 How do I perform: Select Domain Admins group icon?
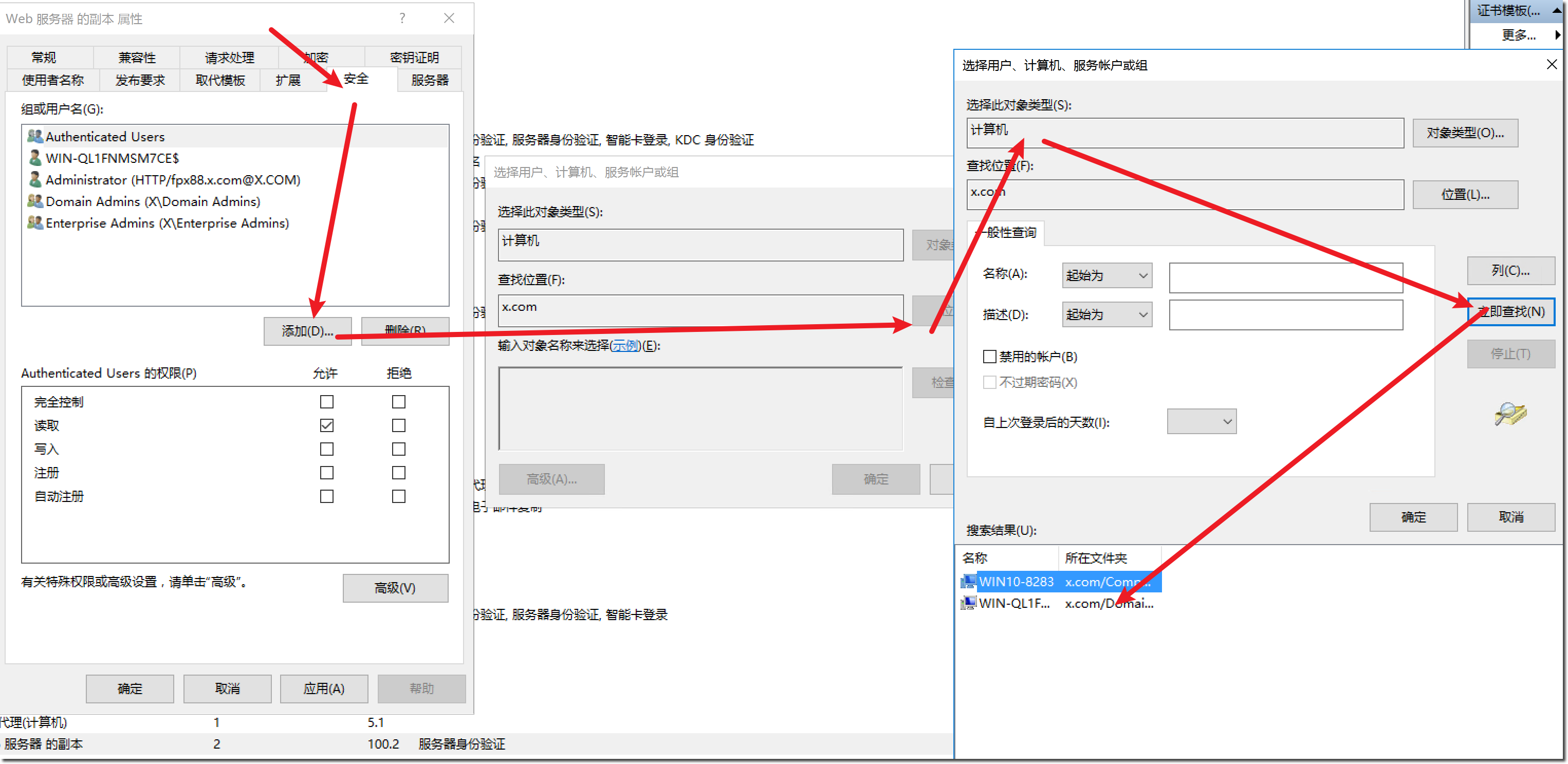pyautogui.click(x=35, y=201)
